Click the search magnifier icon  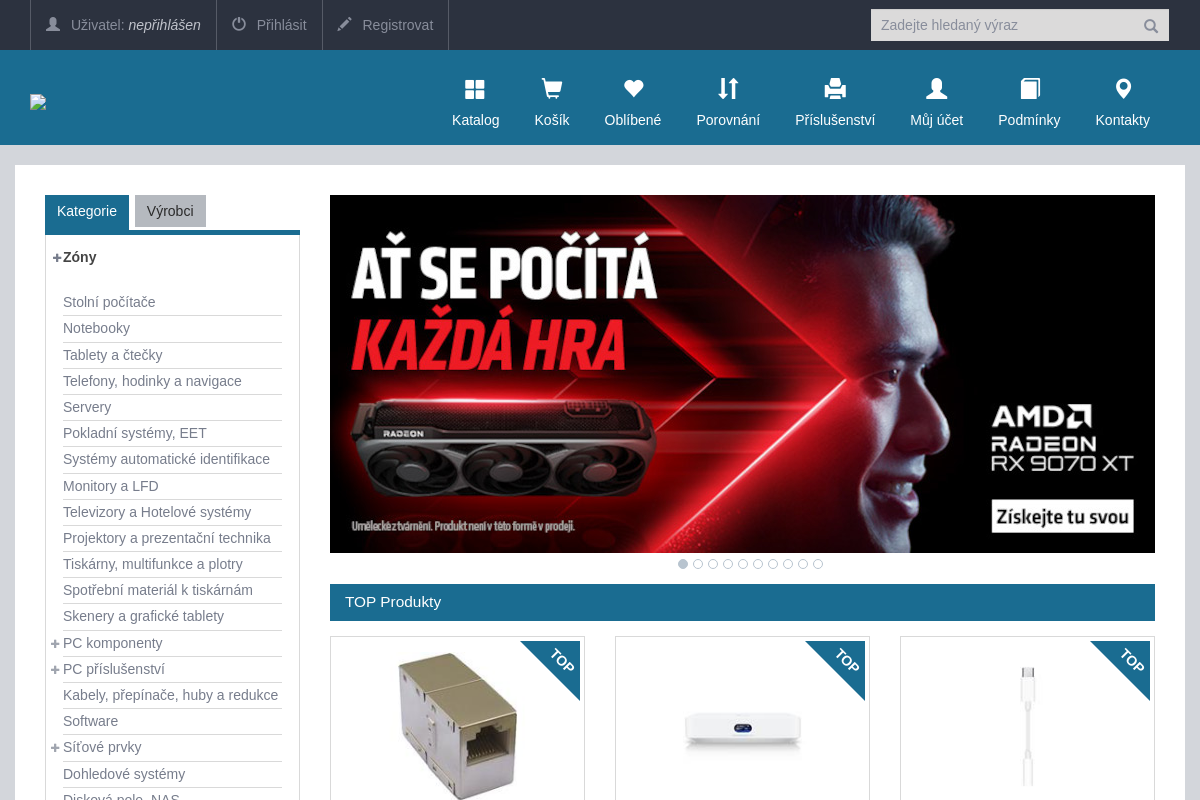(1151, 26)
